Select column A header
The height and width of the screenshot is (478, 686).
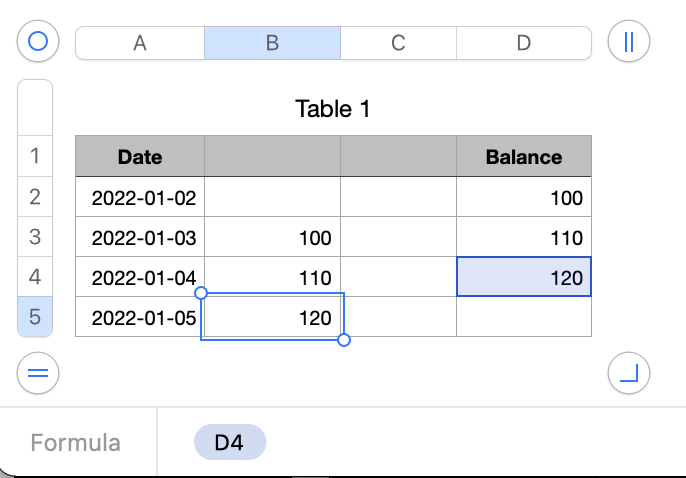point(140,42)
